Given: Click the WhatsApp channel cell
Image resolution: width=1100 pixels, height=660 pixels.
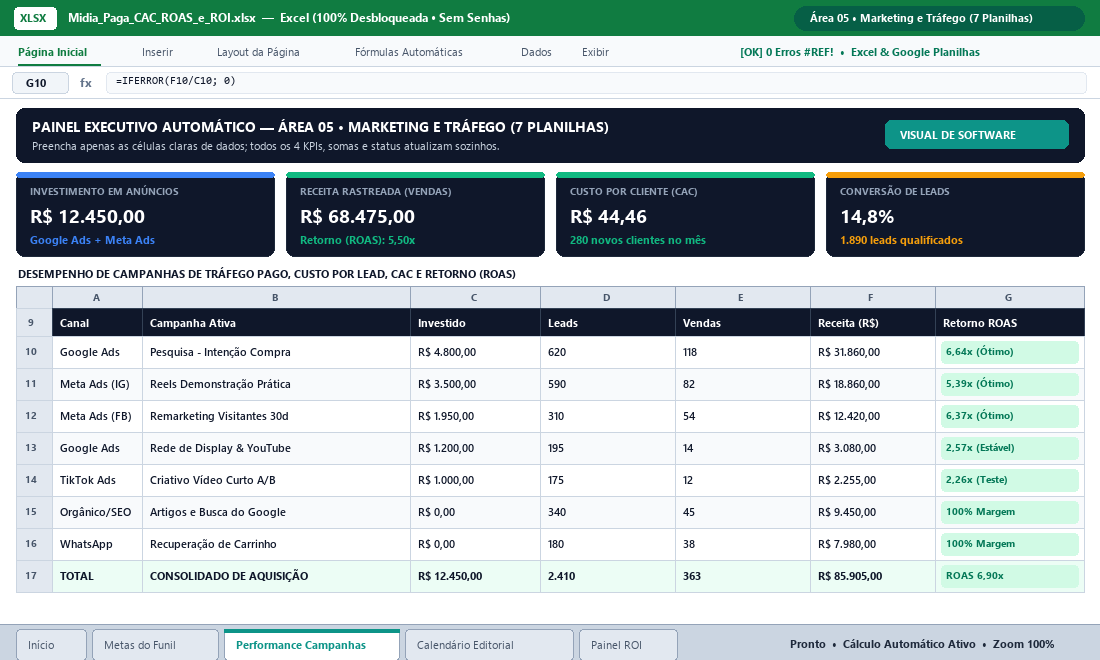Looking at the screenshot, I should point(97,544).
